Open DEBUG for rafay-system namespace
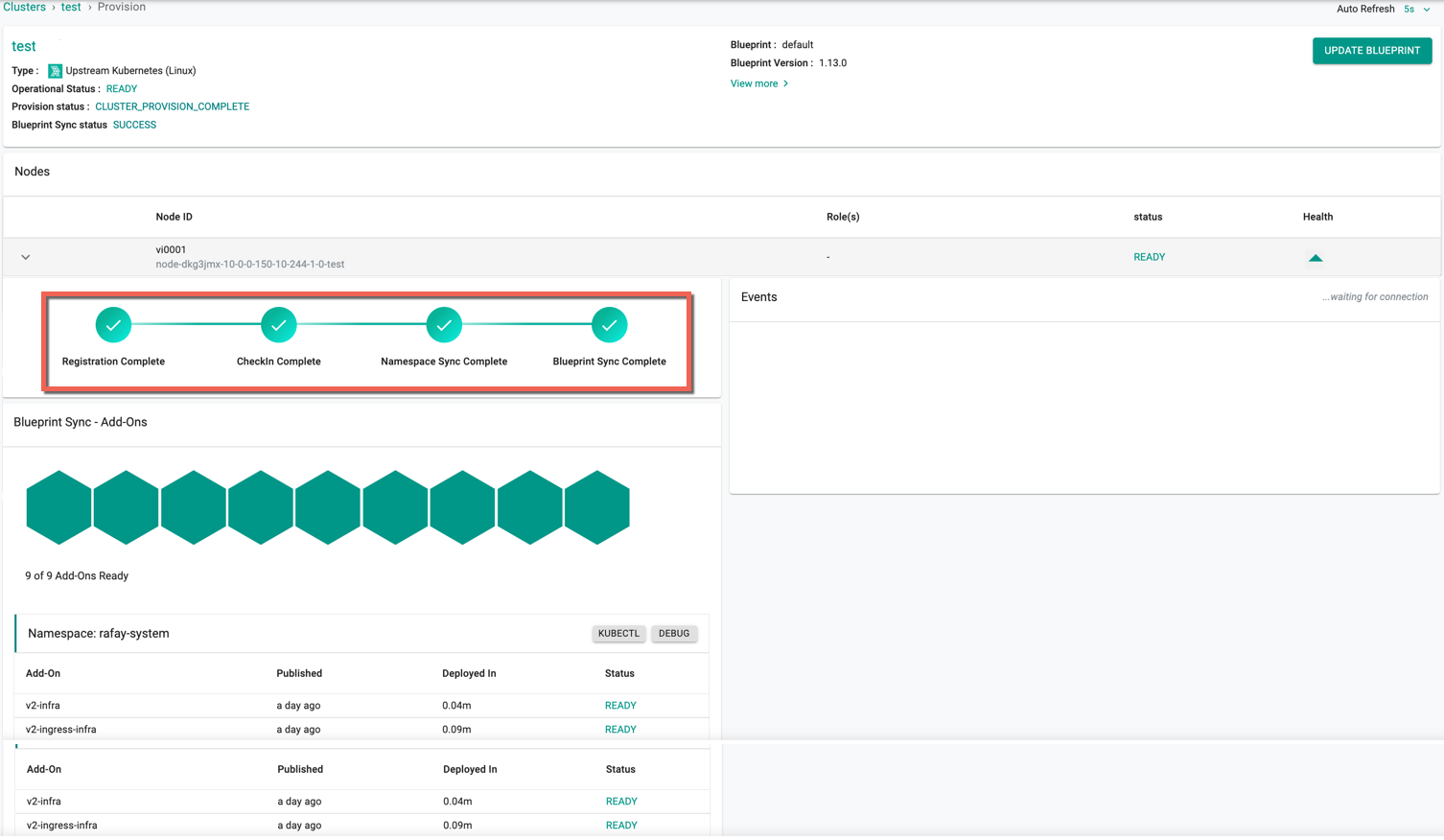 tap(674, 634)
